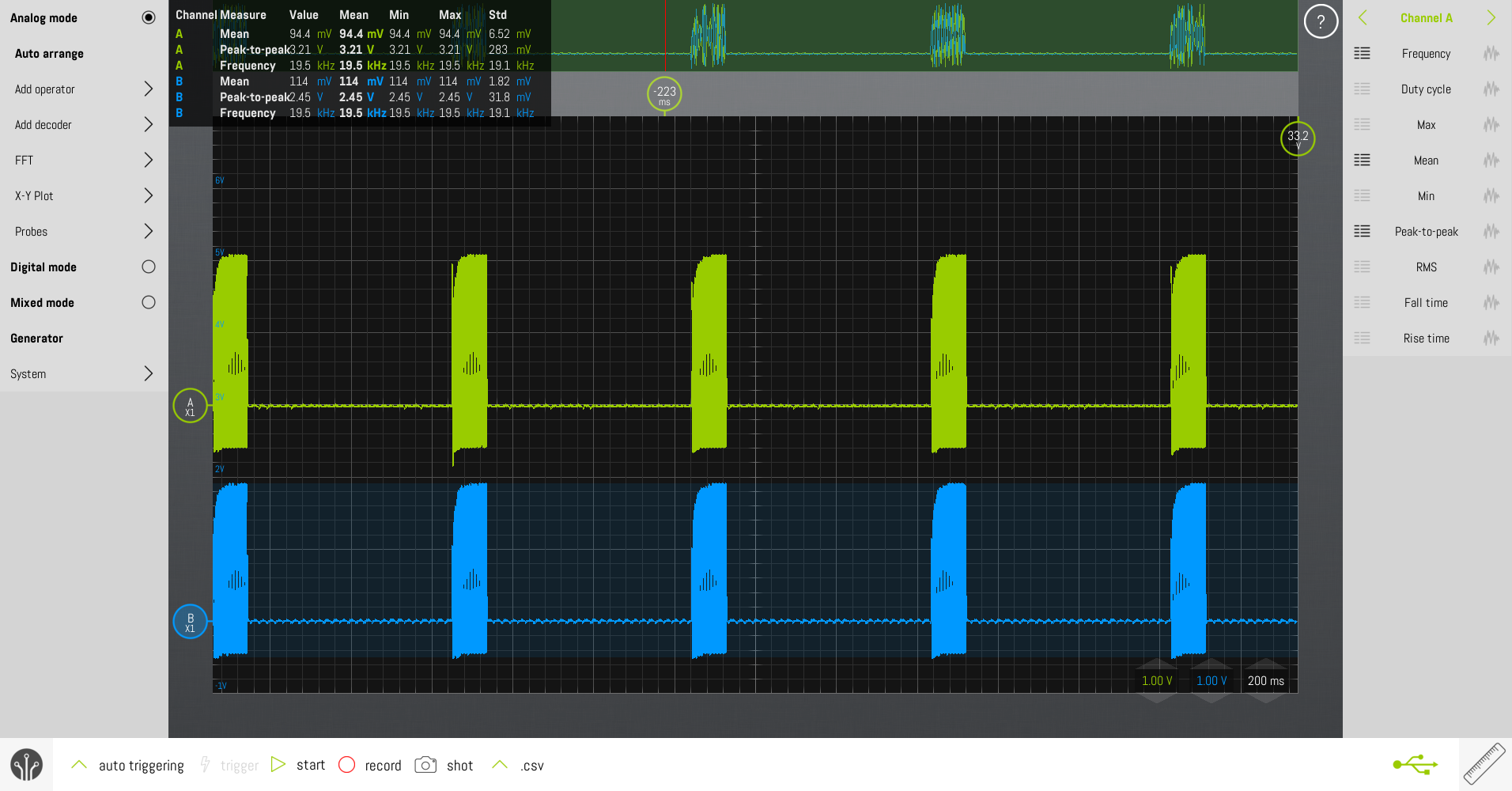Click the 200 ms timebase indicator

click(1265, 681)
